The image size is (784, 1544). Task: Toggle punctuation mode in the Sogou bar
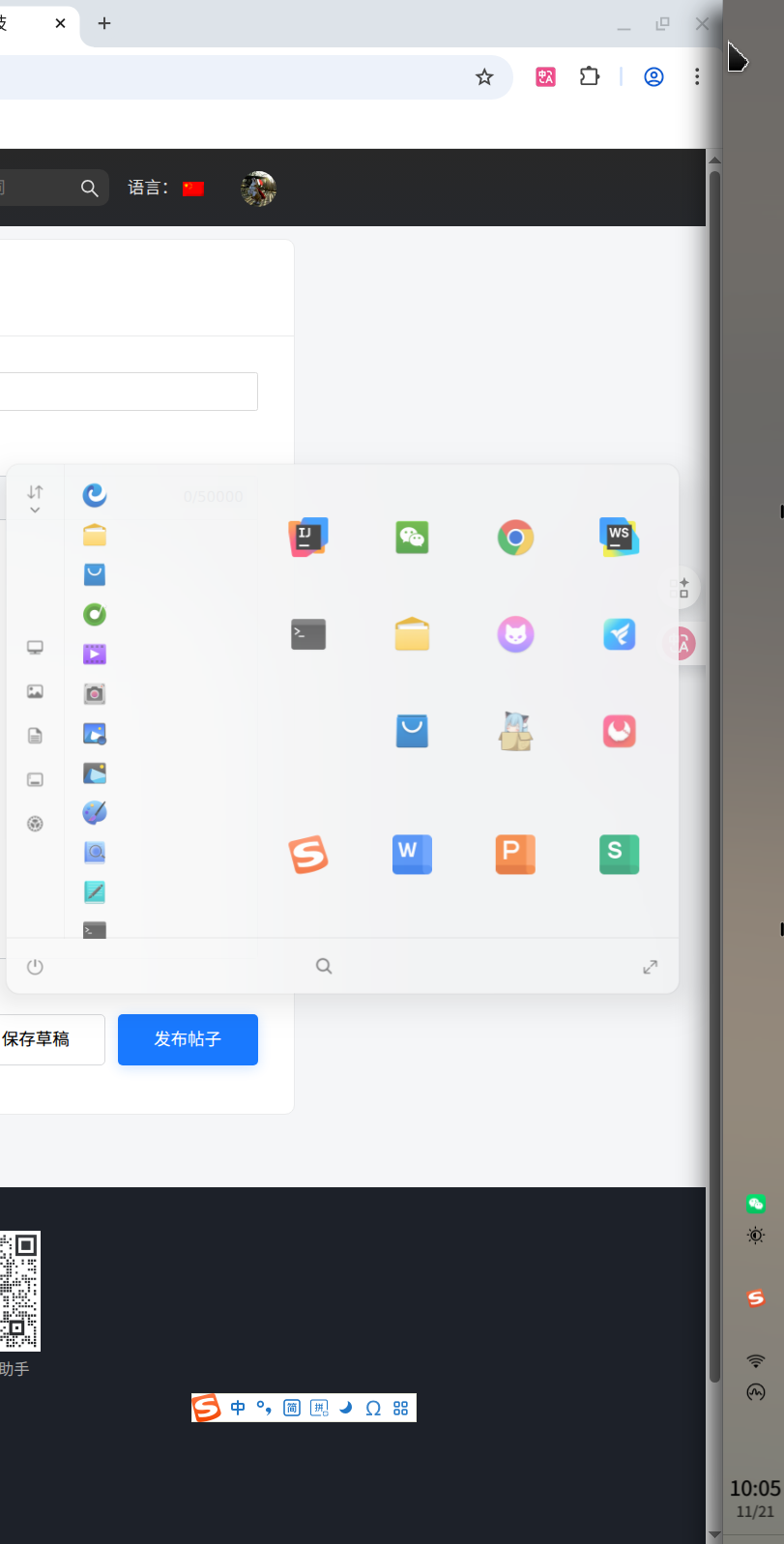click(x=264, y=1408)
